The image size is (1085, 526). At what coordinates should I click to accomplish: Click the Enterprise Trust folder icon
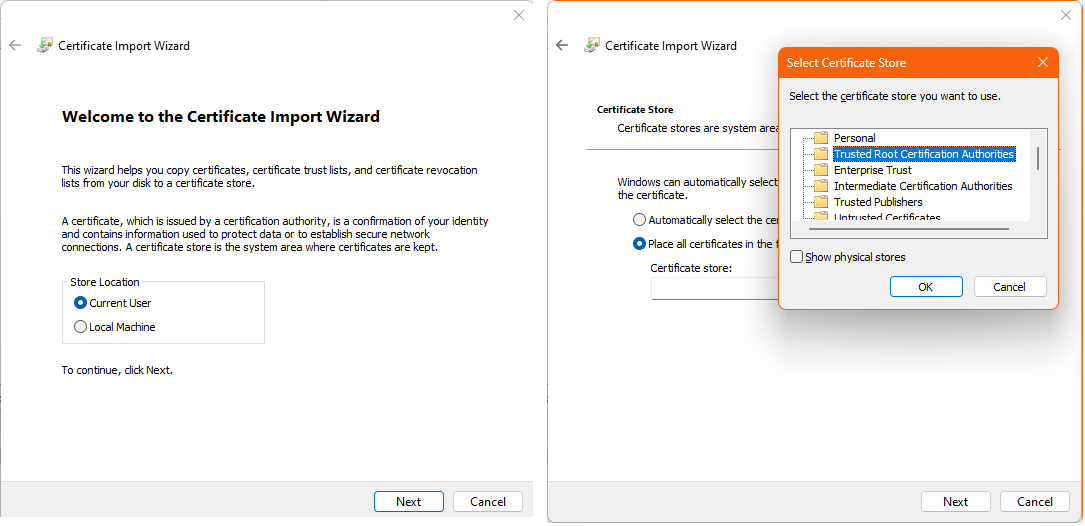point(821,170)
